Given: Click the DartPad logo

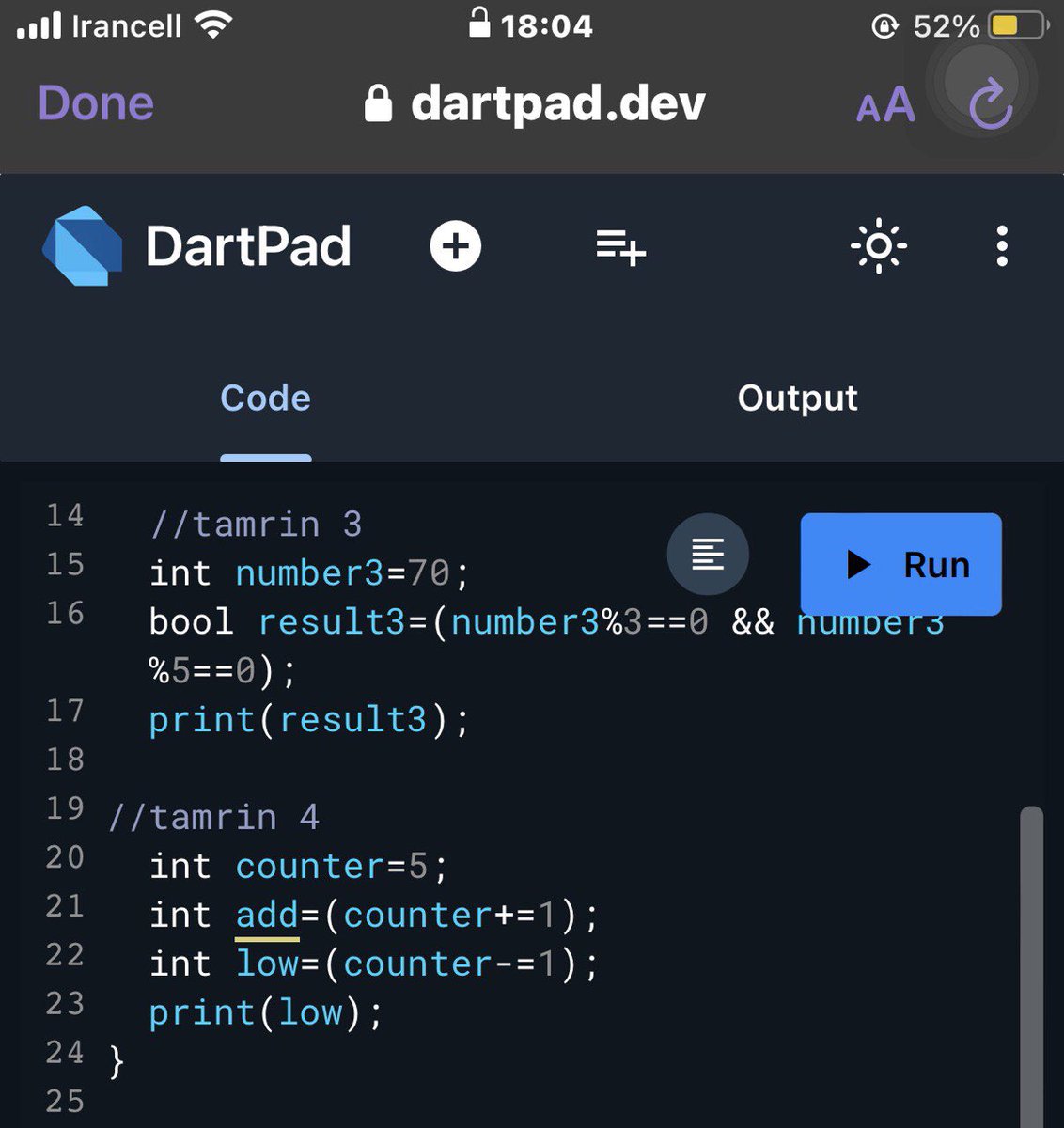Looking at the screenshot, I should point(83,246).
